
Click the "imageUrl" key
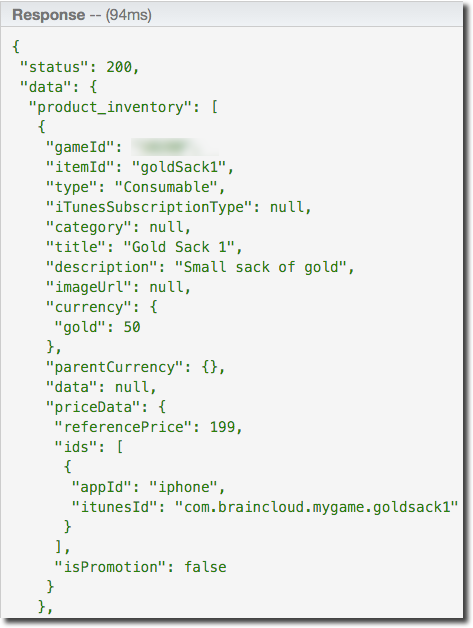[89, 287]
